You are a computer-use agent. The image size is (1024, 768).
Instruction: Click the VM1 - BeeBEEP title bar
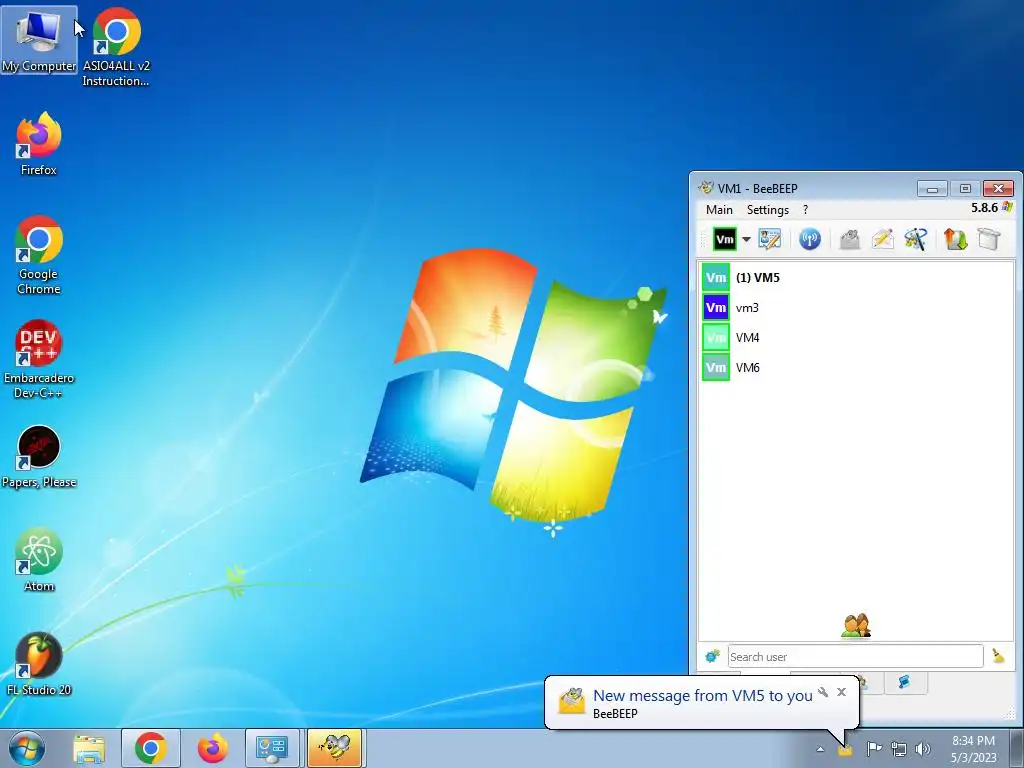[805, 188]
